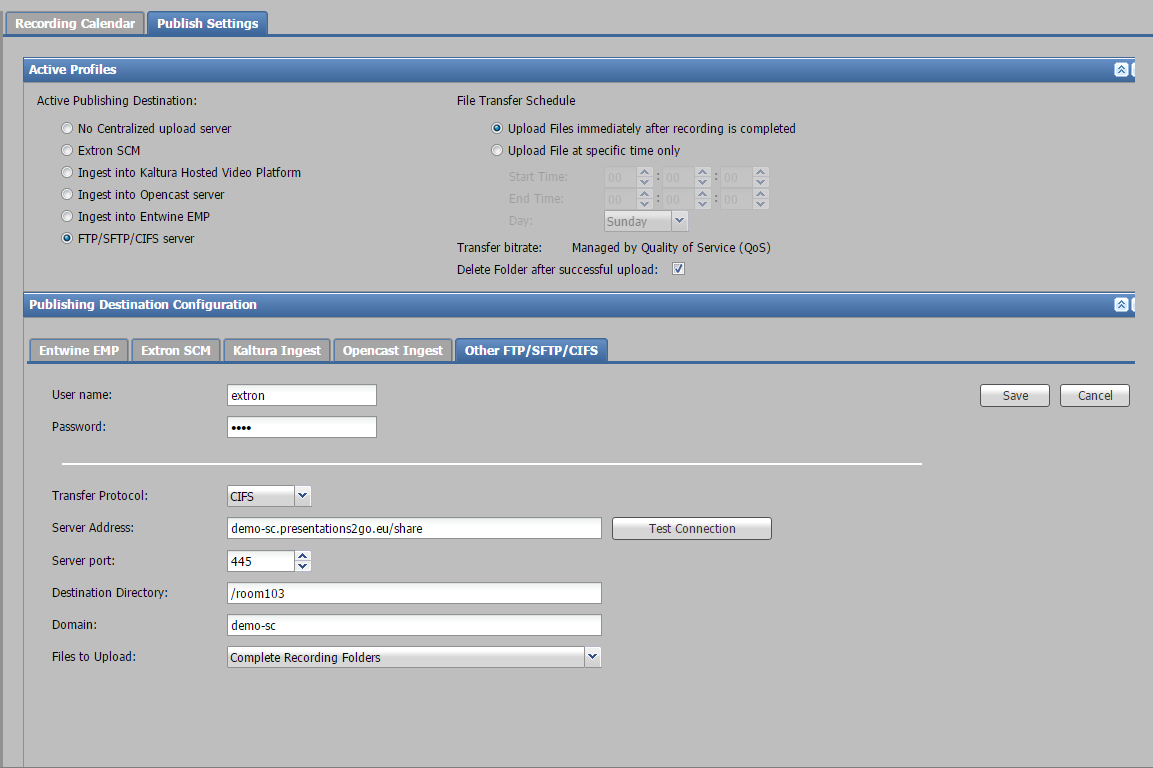1153x768 pixels.
Task: Focus the User name field
Action: [301, 395]
